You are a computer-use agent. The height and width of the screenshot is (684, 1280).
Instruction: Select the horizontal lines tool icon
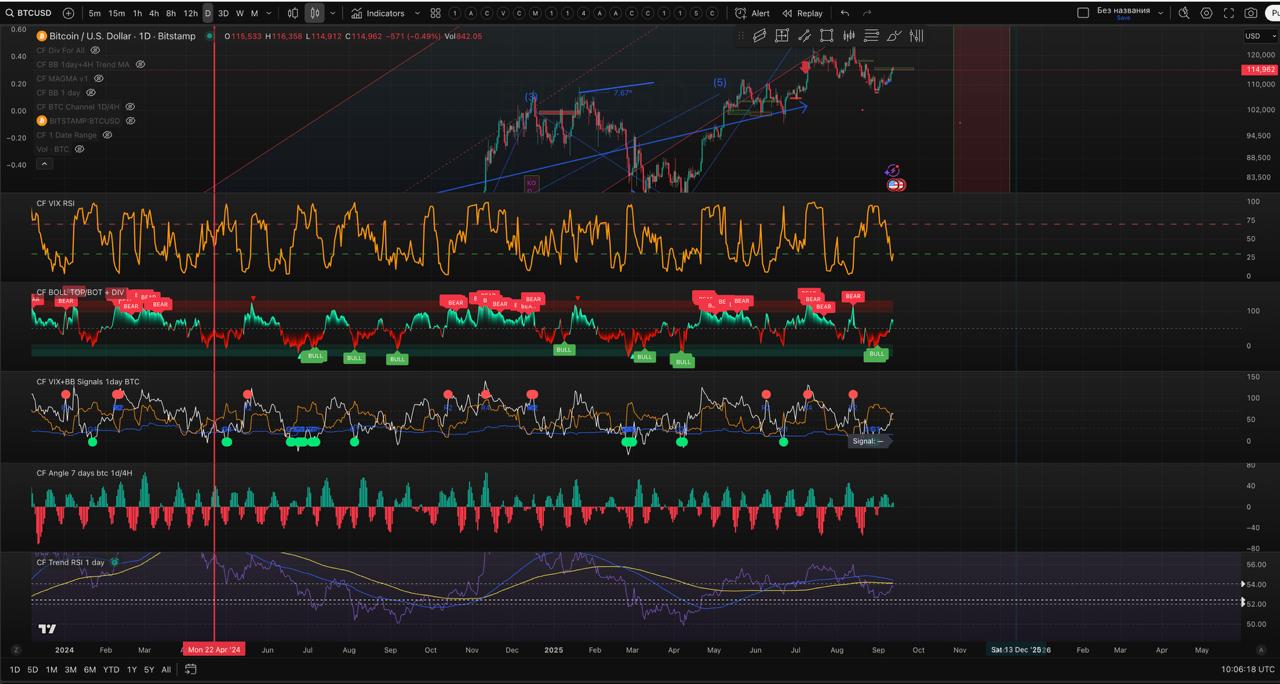[871, 36]
